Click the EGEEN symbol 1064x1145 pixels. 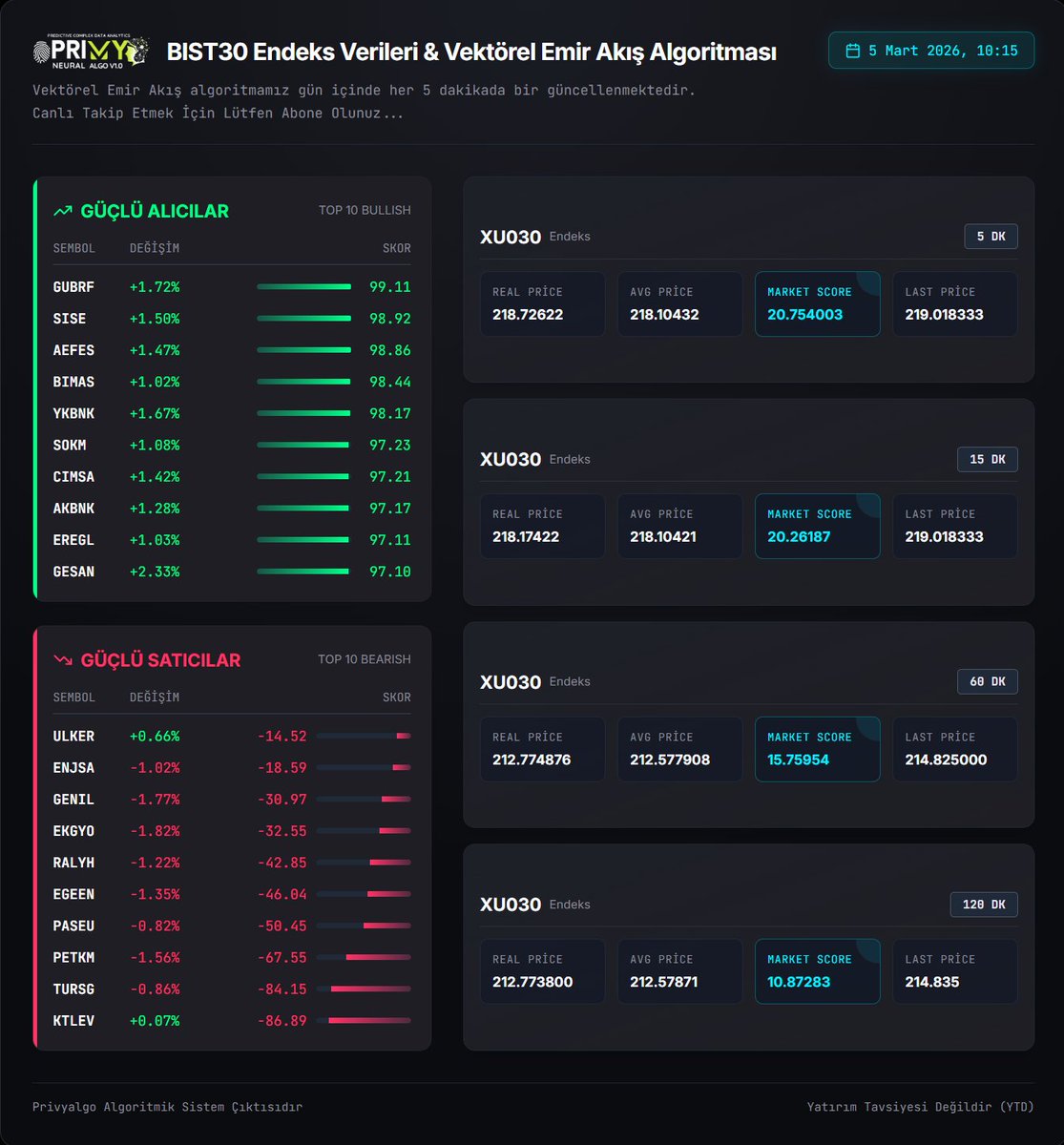point(73,894)
